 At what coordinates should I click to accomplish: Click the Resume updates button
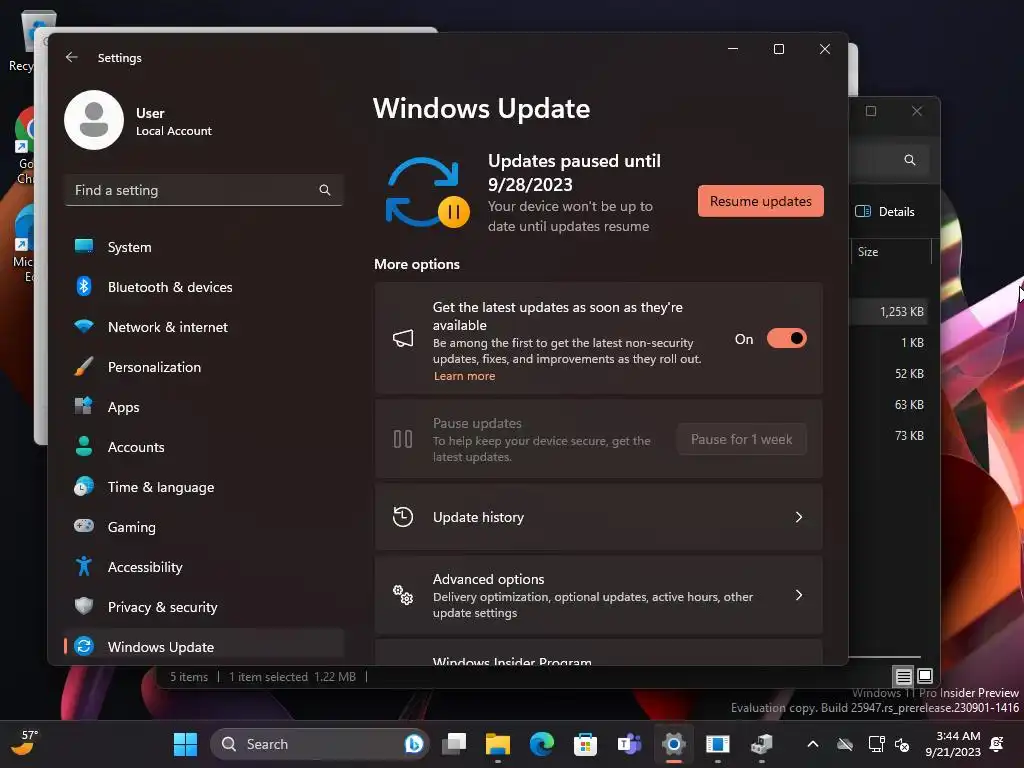pos(761,201)
